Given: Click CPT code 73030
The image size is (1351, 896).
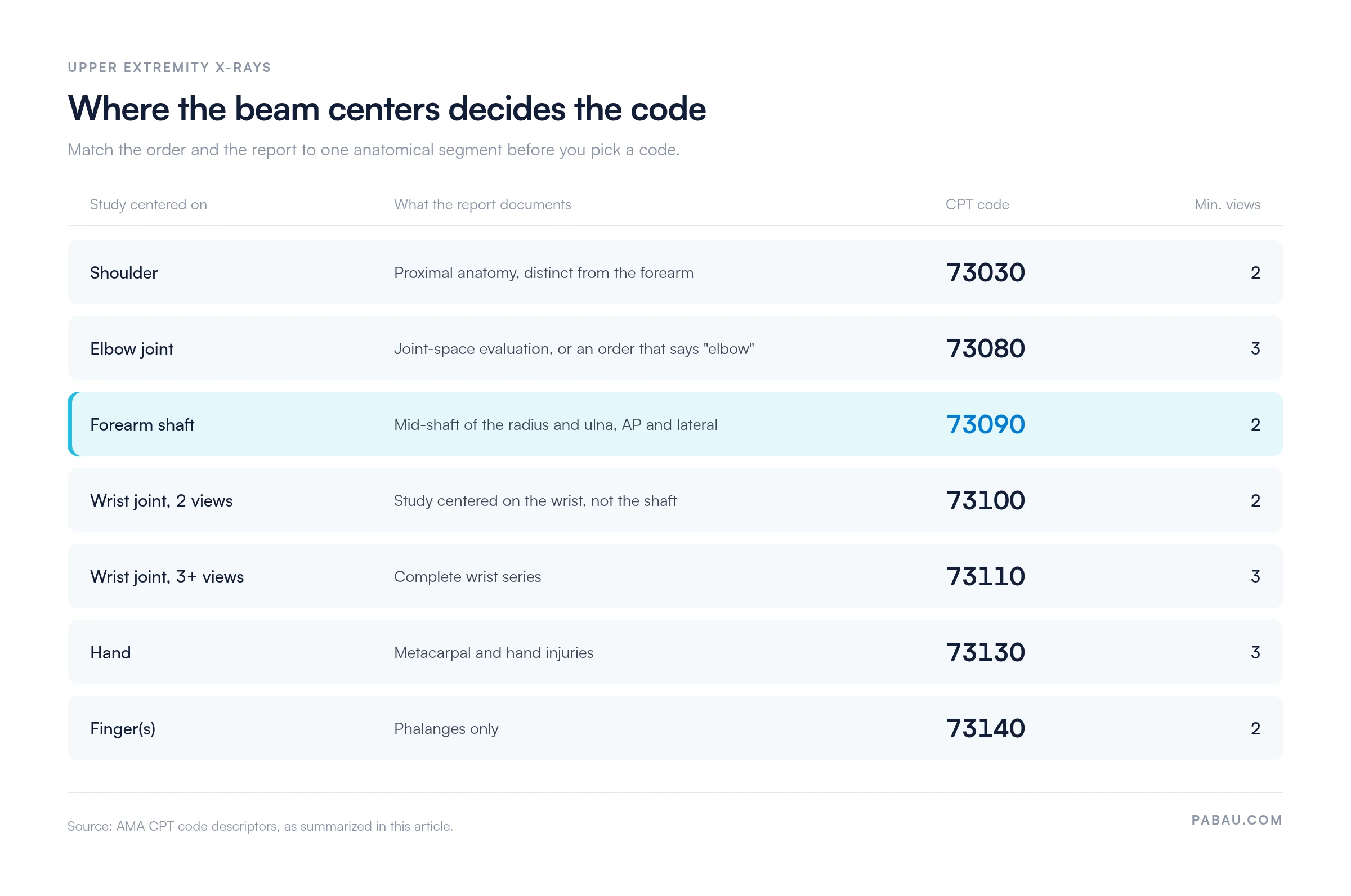Looking at the screenshot, I should [985, 272].
